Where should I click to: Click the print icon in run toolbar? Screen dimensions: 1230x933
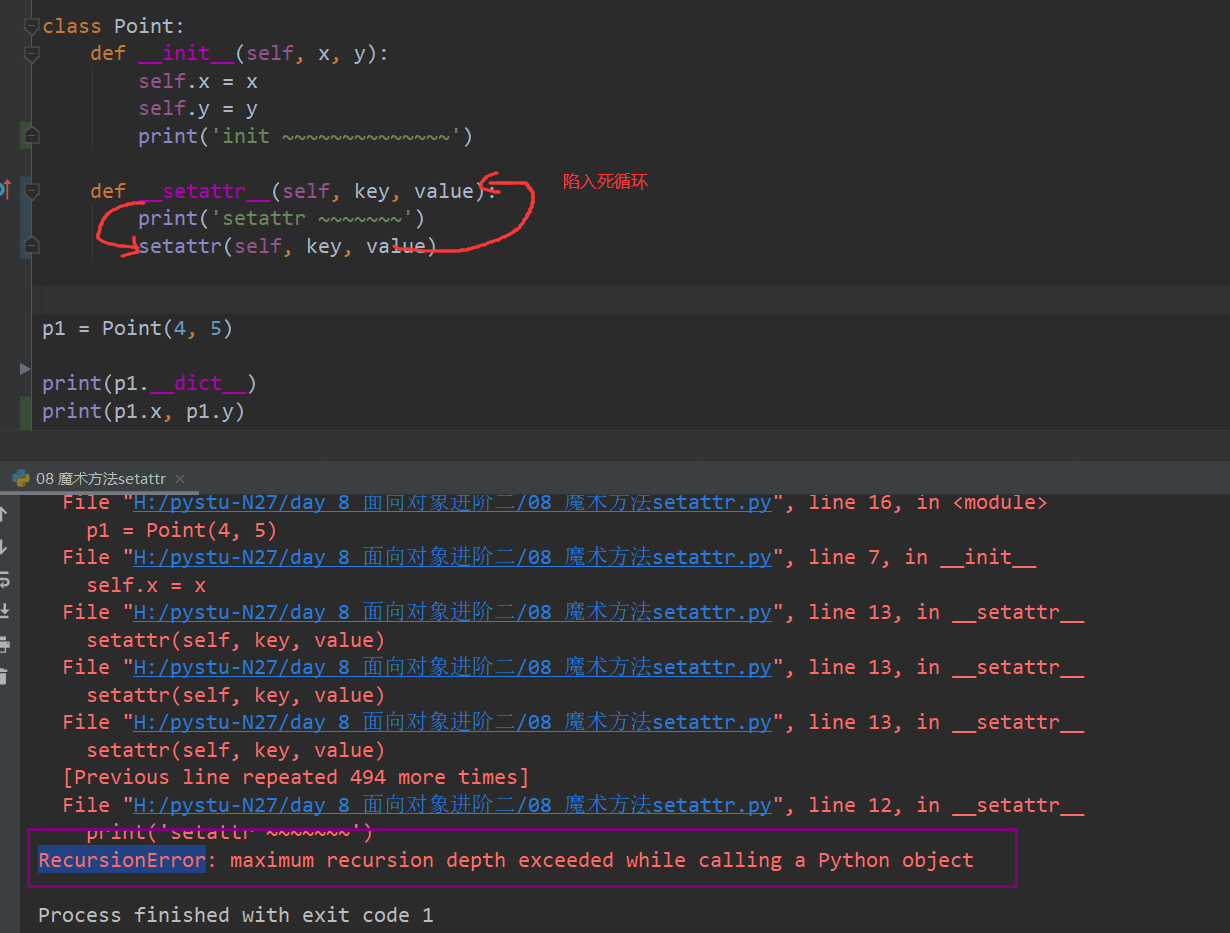[3, 644]
